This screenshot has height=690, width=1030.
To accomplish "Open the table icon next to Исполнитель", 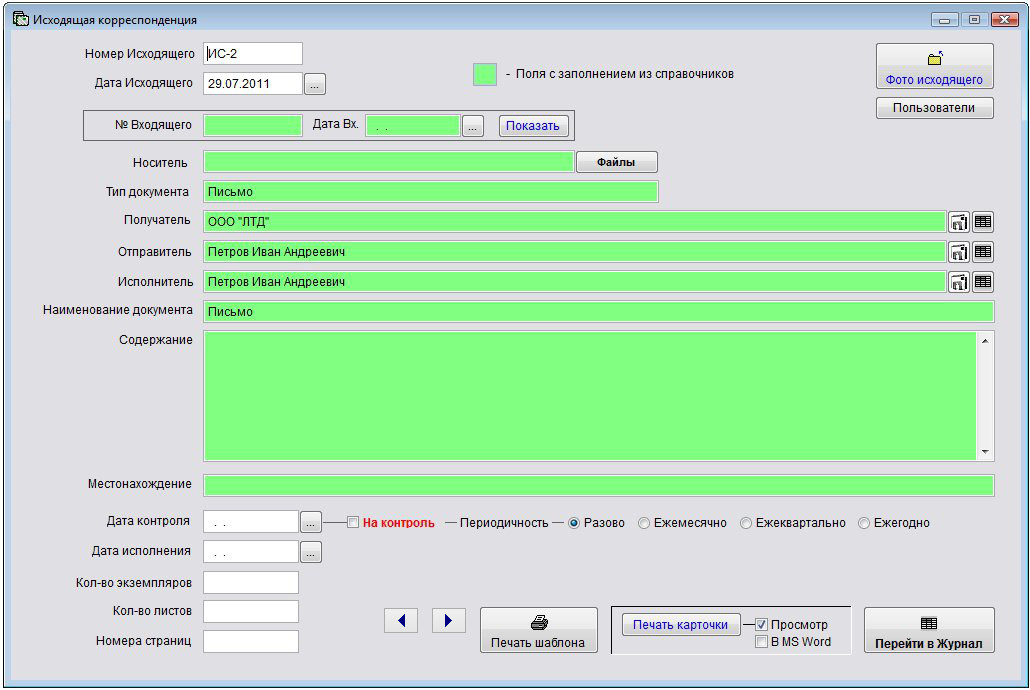I will pyautogui.click(x=983, y=282).
